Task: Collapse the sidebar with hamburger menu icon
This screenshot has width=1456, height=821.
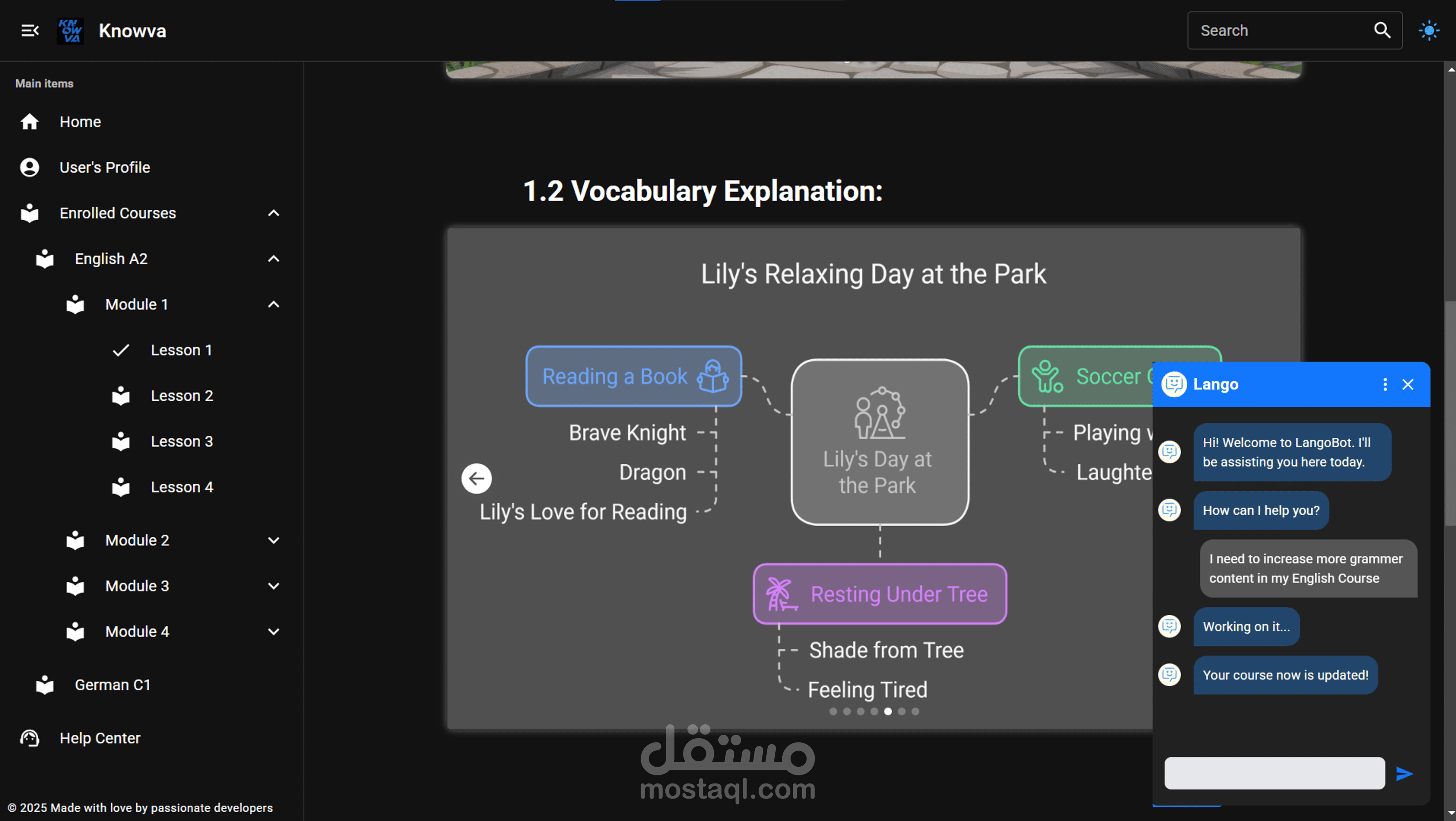Action: pos(30,30)
